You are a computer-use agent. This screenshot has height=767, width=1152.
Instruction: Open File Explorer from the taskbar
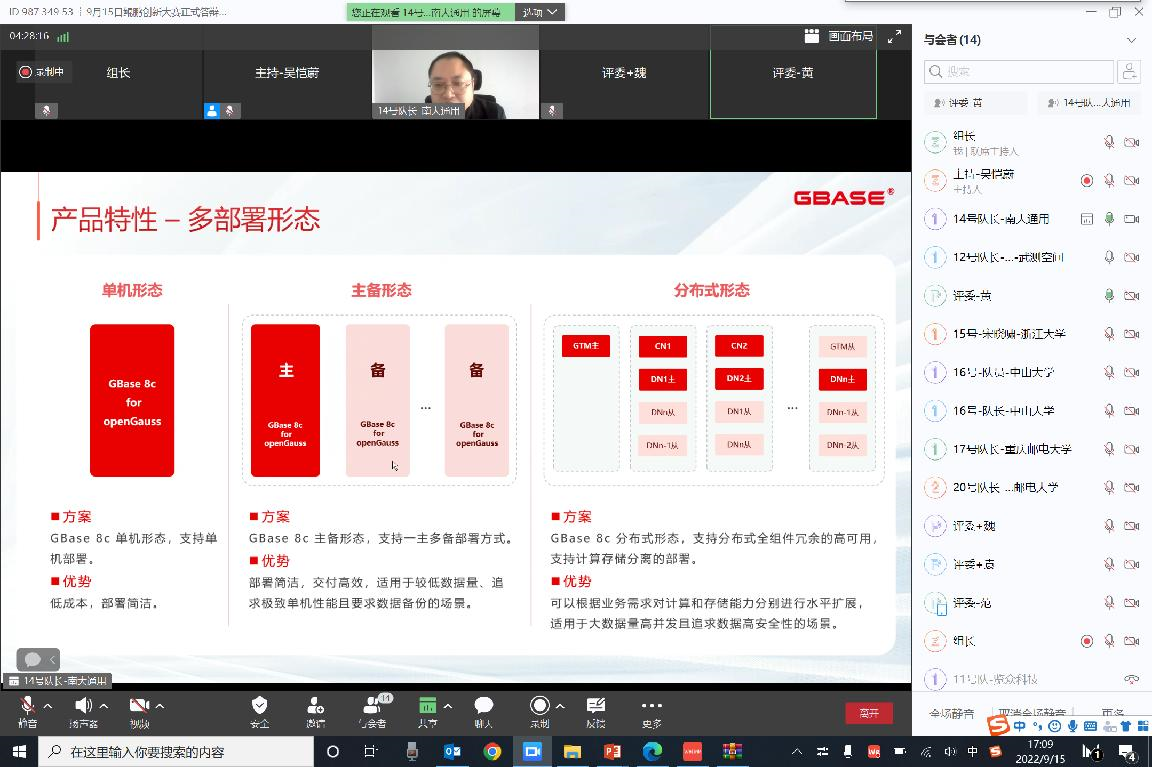coord(572,752)
